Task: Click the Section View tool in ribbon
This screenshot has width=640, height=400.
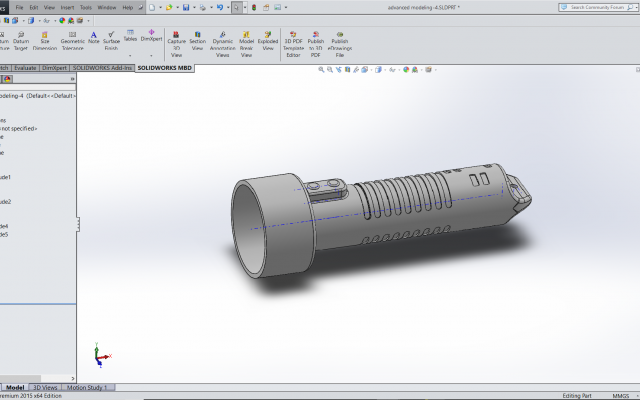Action: pos(197,41)
